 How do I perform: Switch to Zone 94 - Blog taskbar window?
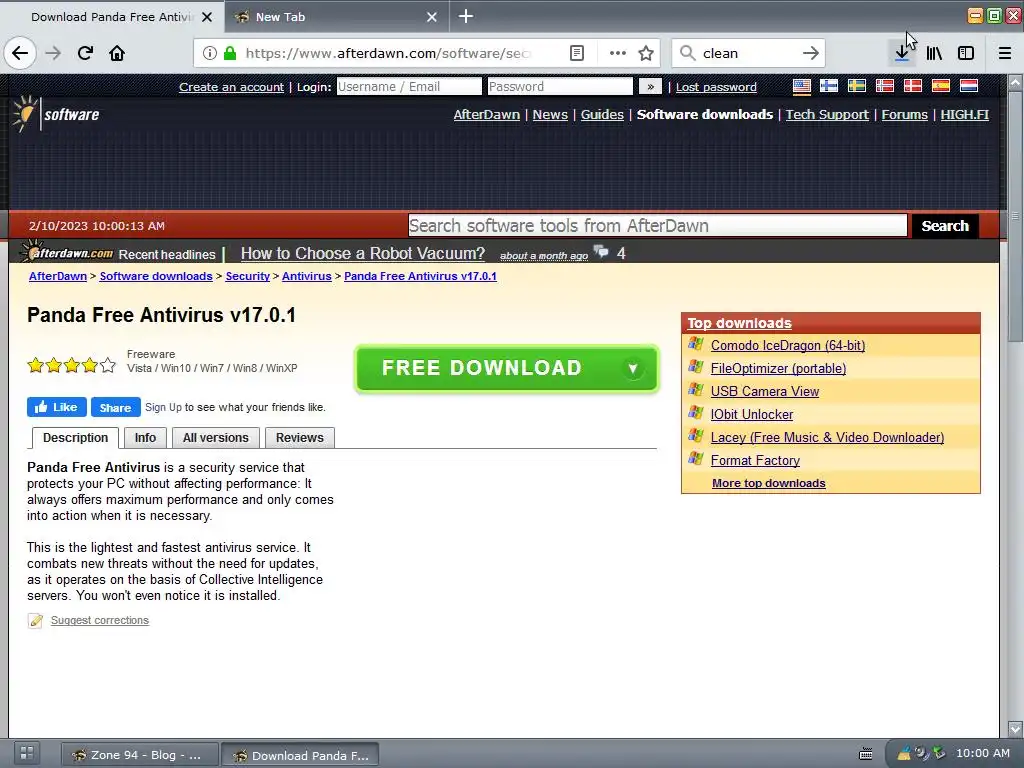(x=138, y=755)
